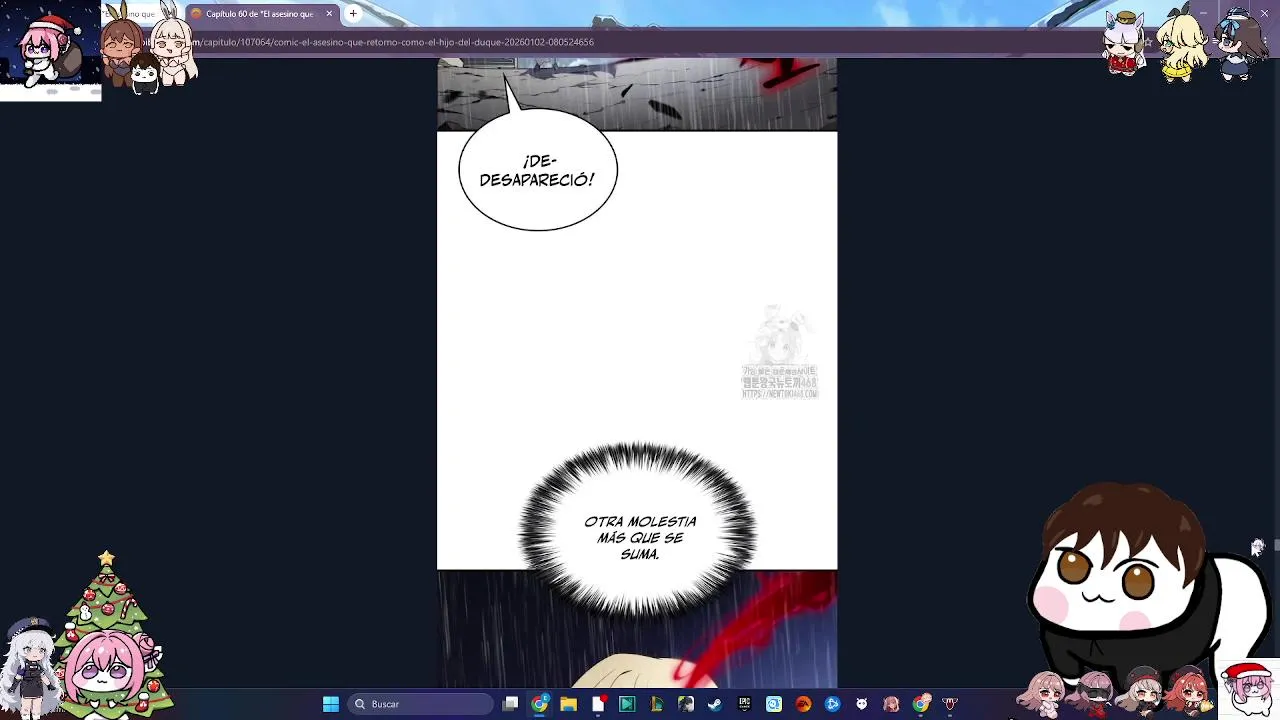Open Task View on the taskbar

tap(510, 704)
